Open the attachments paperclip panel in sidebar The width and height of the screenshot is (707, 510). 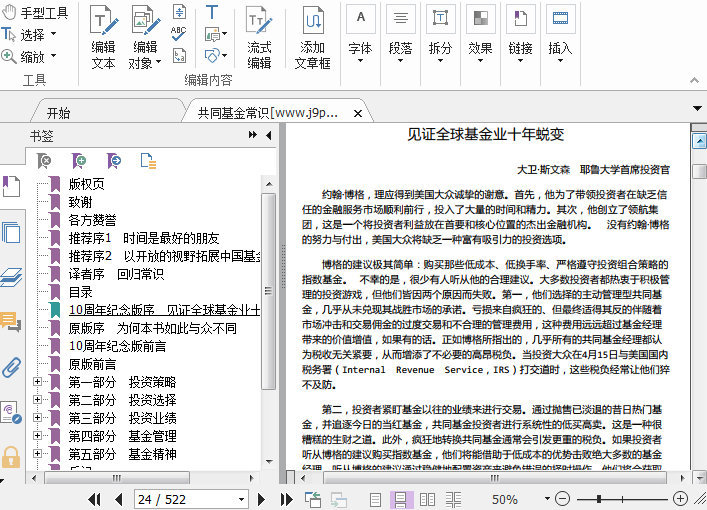(x=11, y=366)
